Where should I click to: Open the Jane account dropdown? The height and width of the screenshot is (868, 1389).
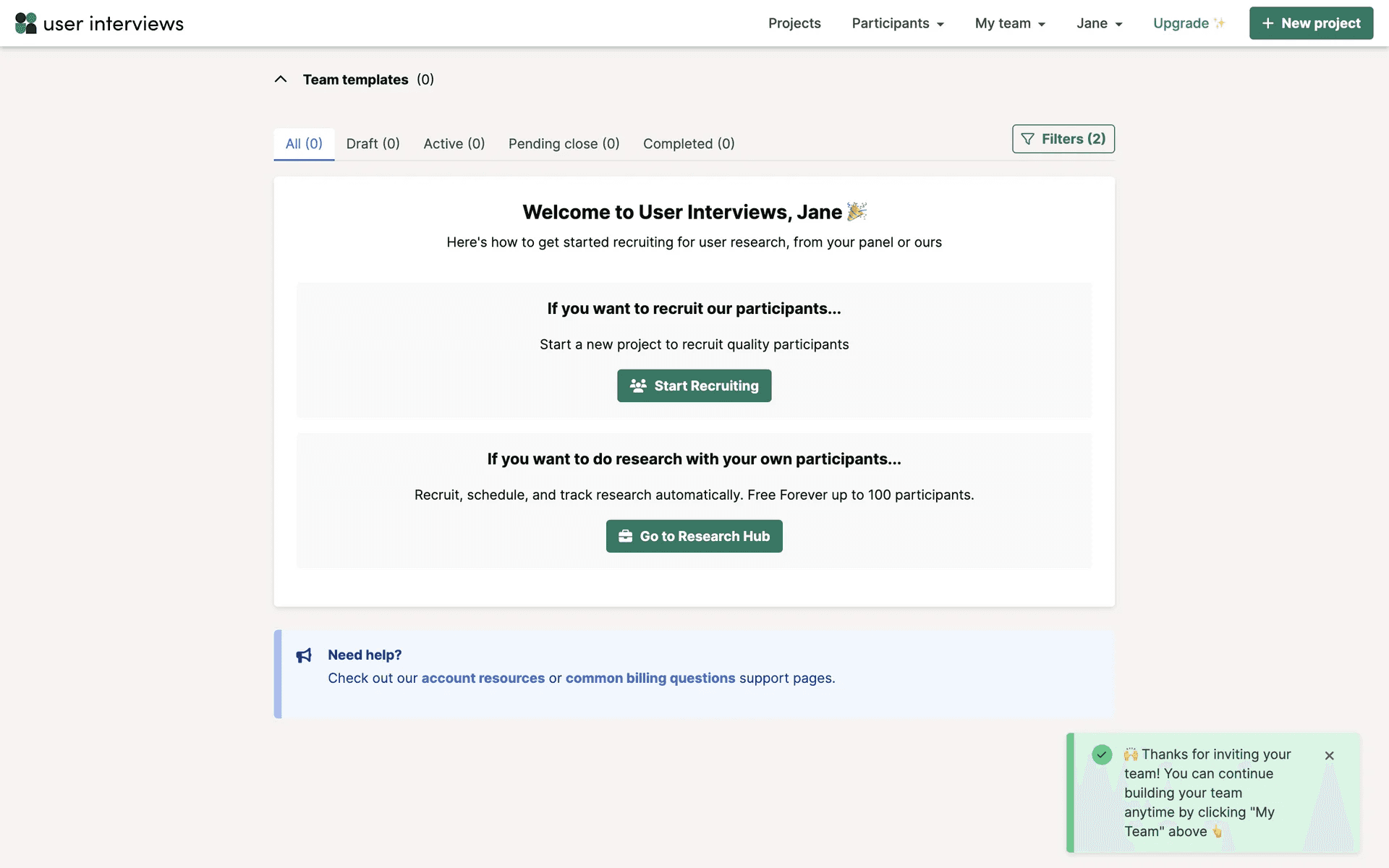click(x=1098, y=23)
